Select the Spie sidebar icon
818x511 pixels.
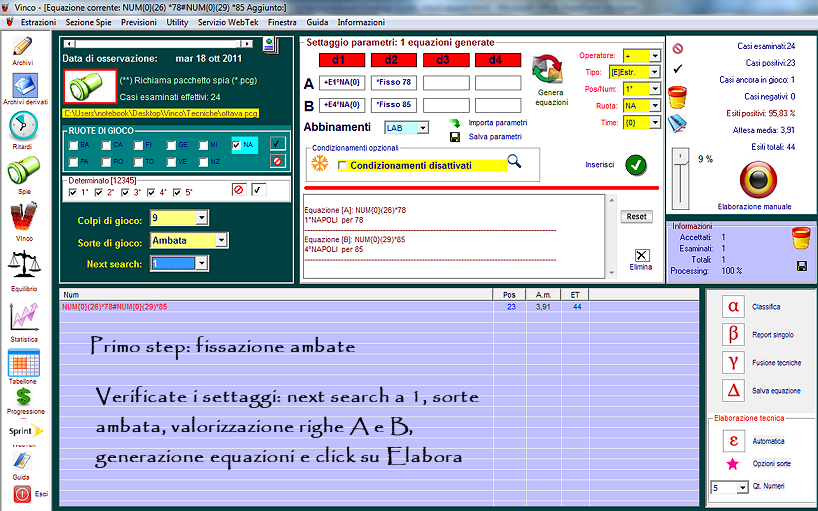point(23,170)
